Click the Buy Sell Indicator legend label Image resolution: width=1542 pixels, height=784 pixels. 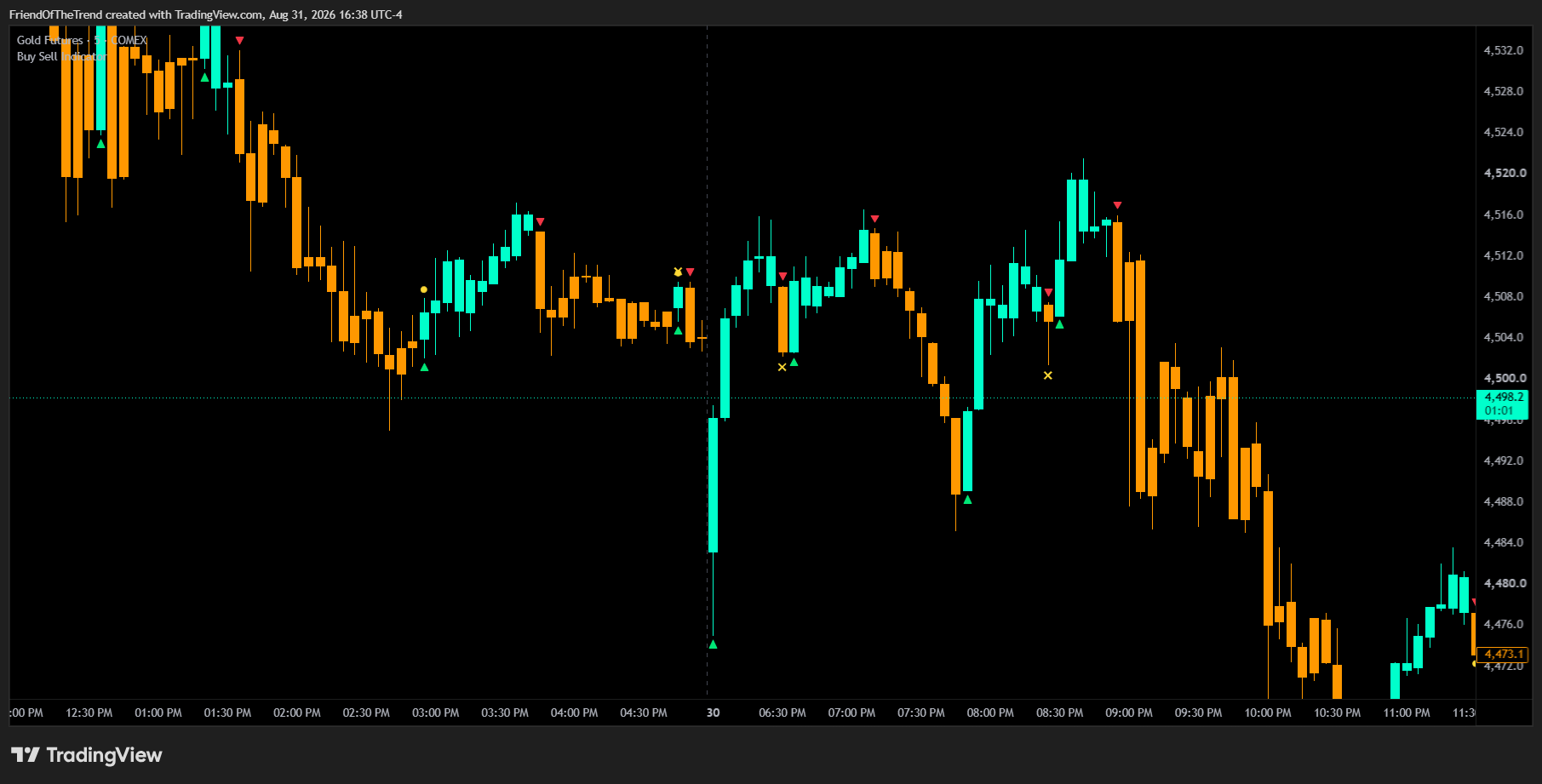(x=62, y=56)
